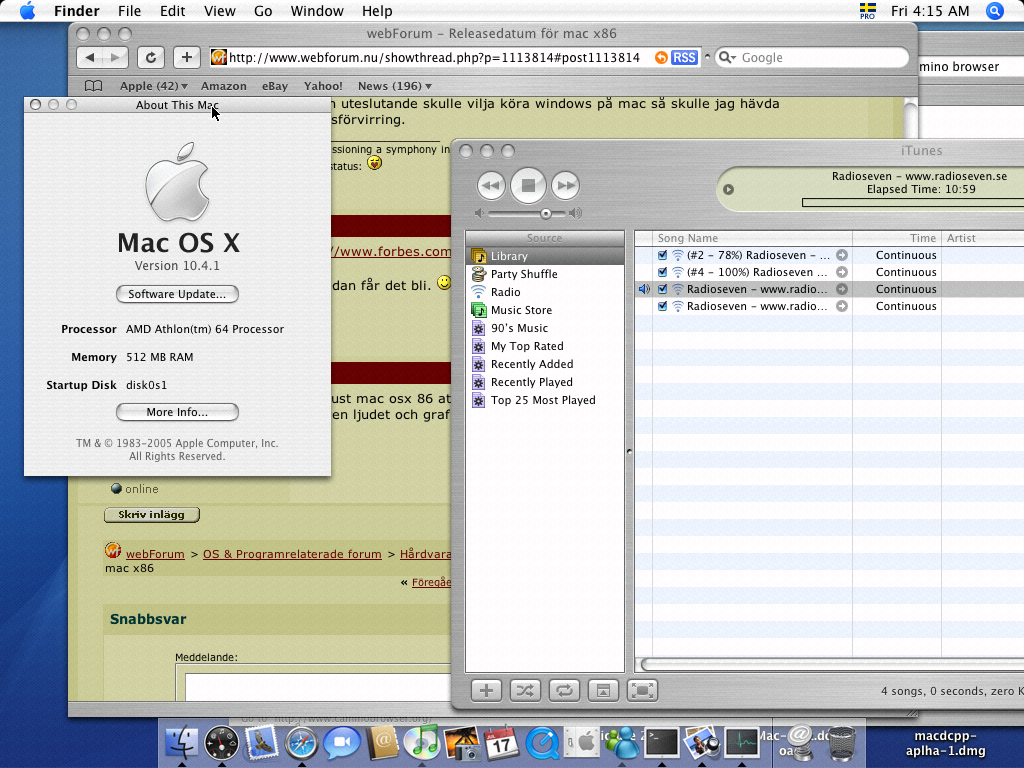The height and width of the screenshot is (768, 1024).
Task: Click Software Update in About This Mac
Action: (x=177, y=294)
